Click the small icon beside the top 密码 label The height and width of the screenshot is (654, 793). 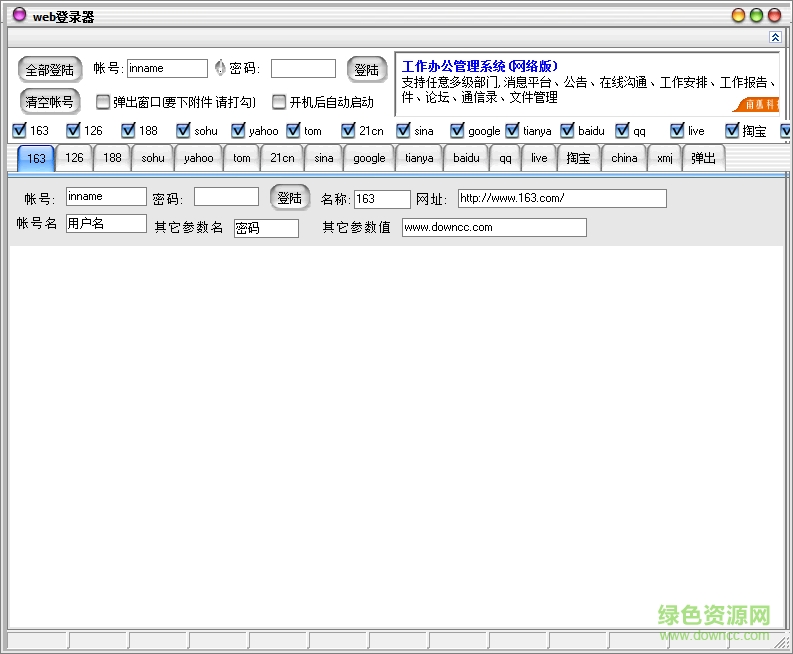click(220, 69)
